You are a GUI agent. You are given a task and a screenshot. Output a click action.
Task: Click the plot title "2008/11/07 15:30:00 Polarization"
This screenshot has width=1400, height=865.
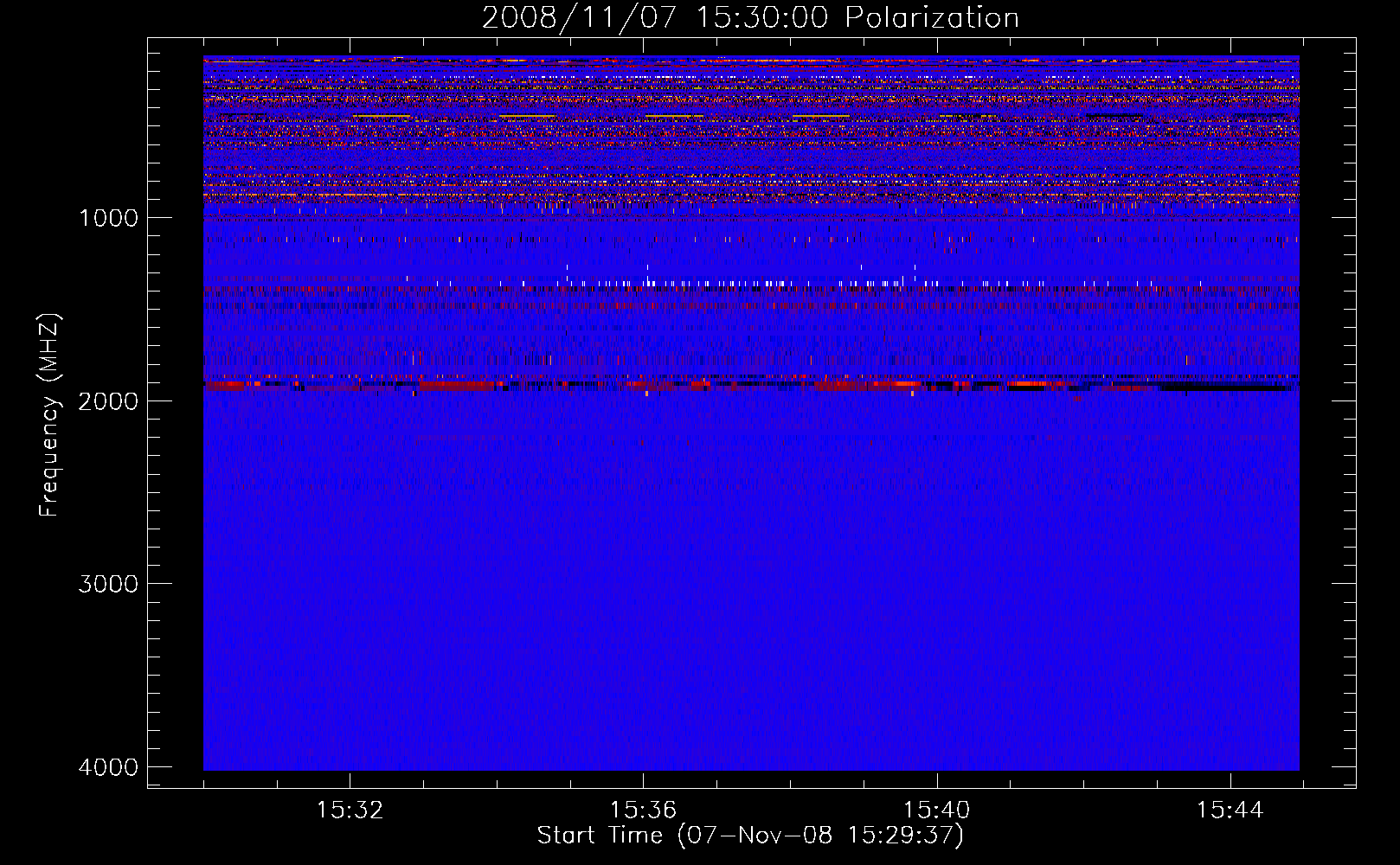750,18
